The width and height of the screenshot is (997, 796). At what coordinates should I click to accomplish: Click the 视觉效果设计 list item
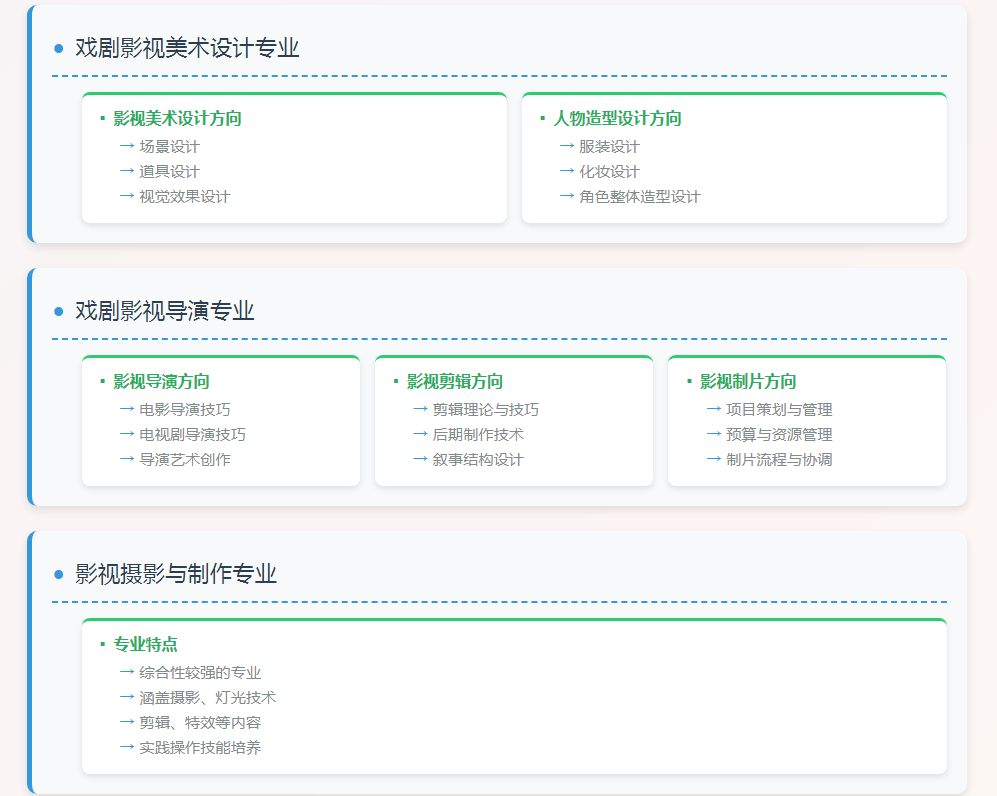[x=184, y=196]
